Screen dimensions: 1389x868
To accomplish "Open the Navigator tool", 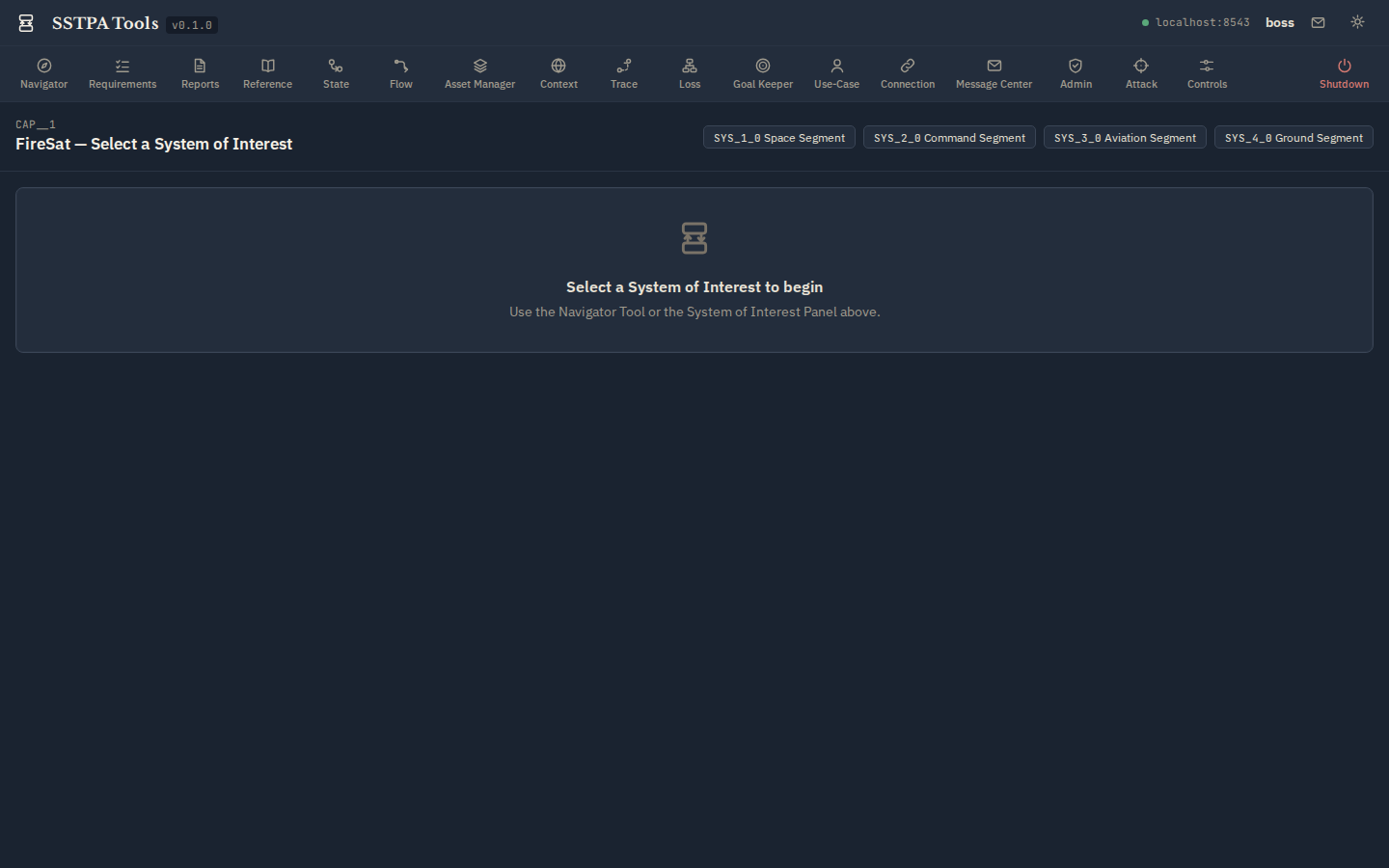I will pos(44,73).
